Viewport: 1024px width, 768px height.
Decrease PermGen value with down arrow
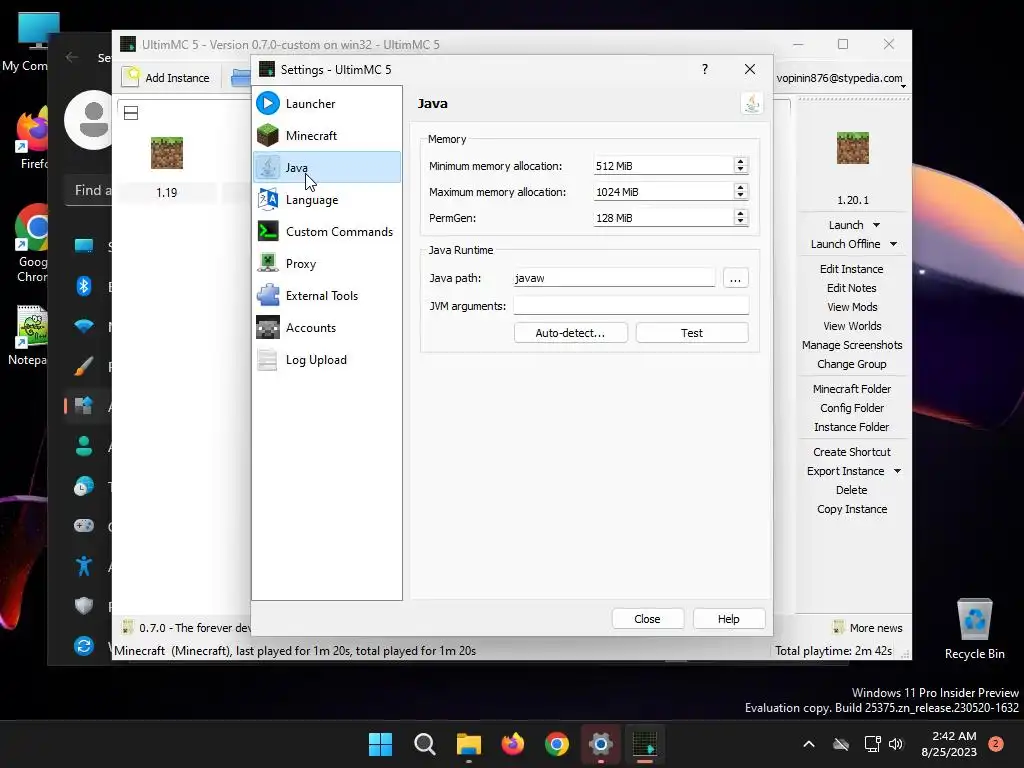click(x=740, y=222)
